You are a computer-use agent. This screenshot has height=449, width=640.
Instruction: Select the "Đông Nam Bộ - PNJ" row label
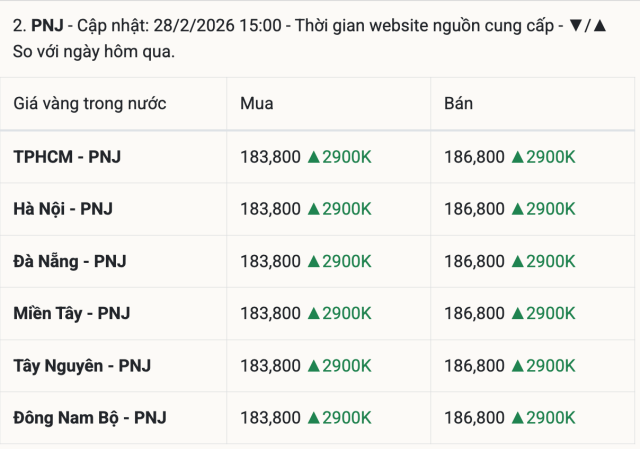[90, 417]
